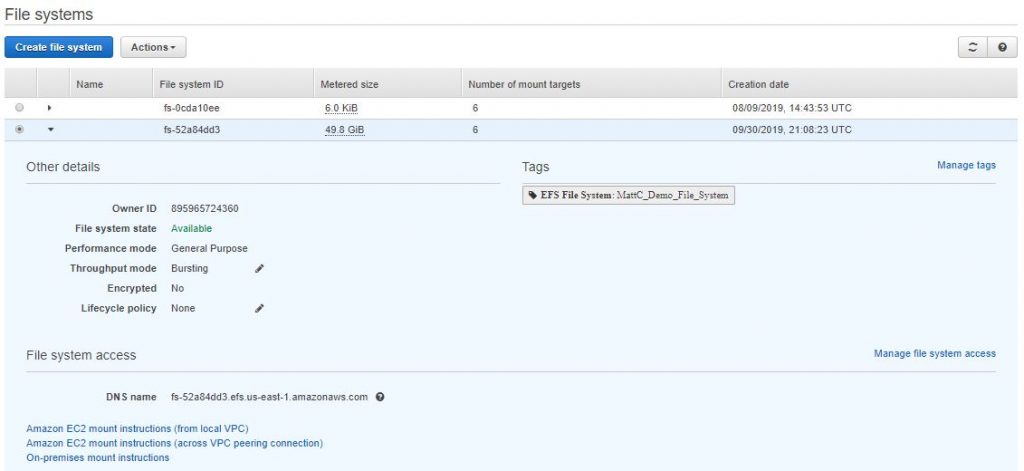Image resolution: width=1024 pixels, height=471 pixels.
Task: Click Owner ID value 895965724360
Action: click(x=204, y=208)
